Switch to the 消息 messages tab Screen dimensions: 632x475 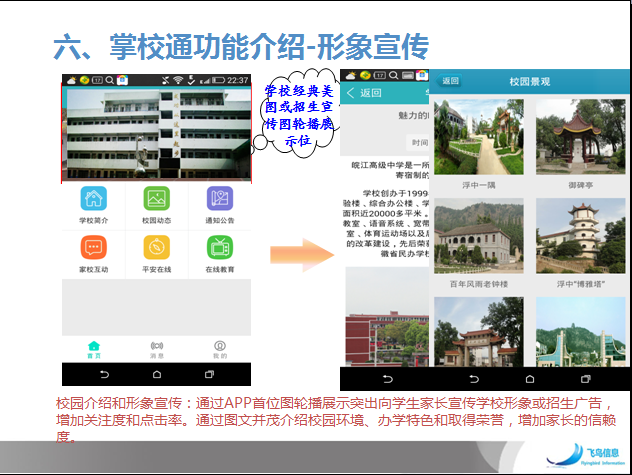156,347
